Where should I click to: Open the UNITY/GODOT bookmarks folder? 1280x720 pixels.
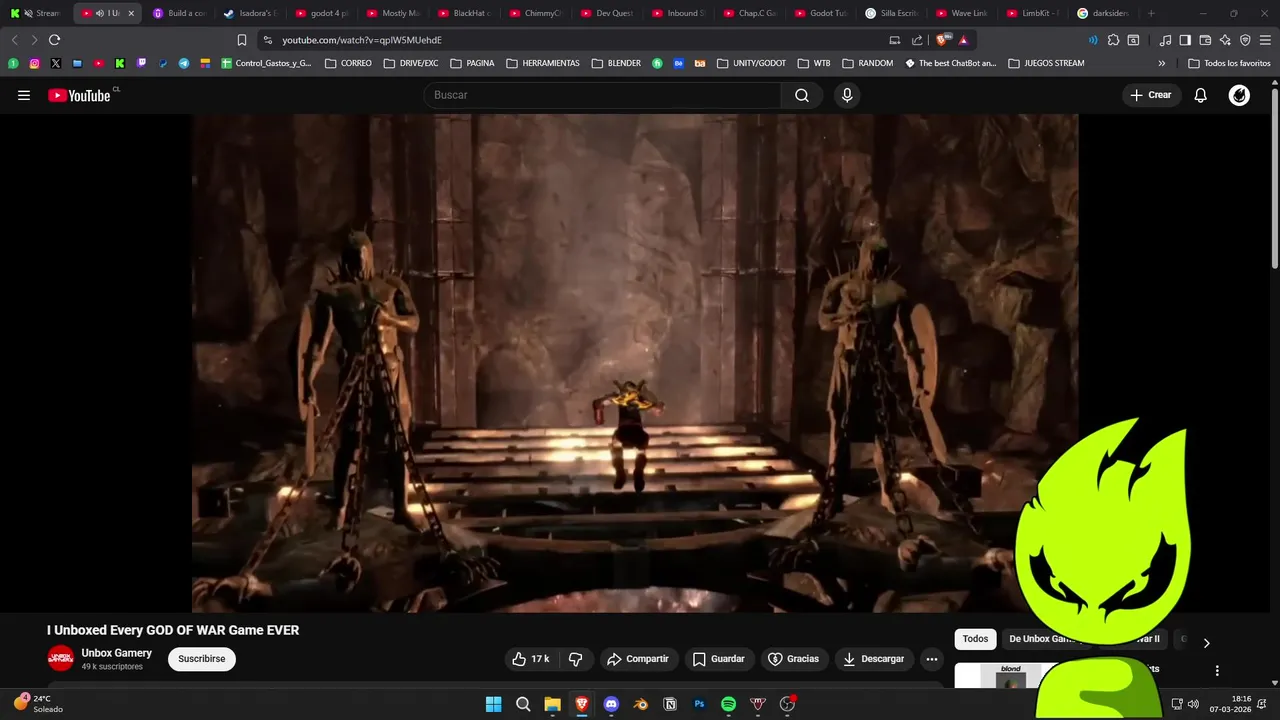(751, 63)
